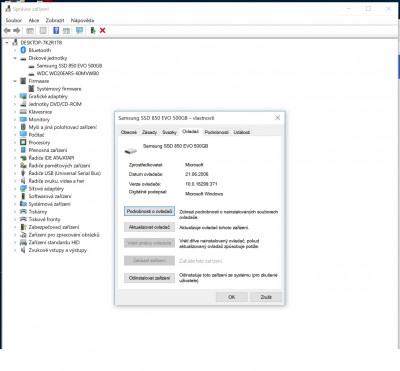Click the back arrow in the toolbar

tap(7, 31)
